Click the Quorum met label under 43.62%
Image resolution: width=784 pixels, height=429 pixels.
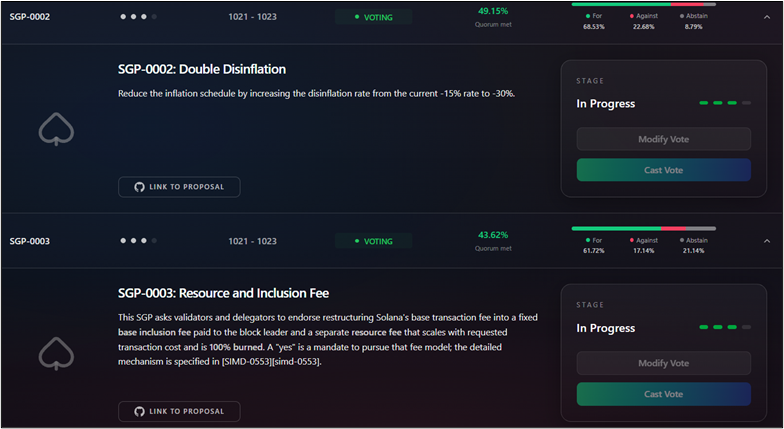coord(493,248)
